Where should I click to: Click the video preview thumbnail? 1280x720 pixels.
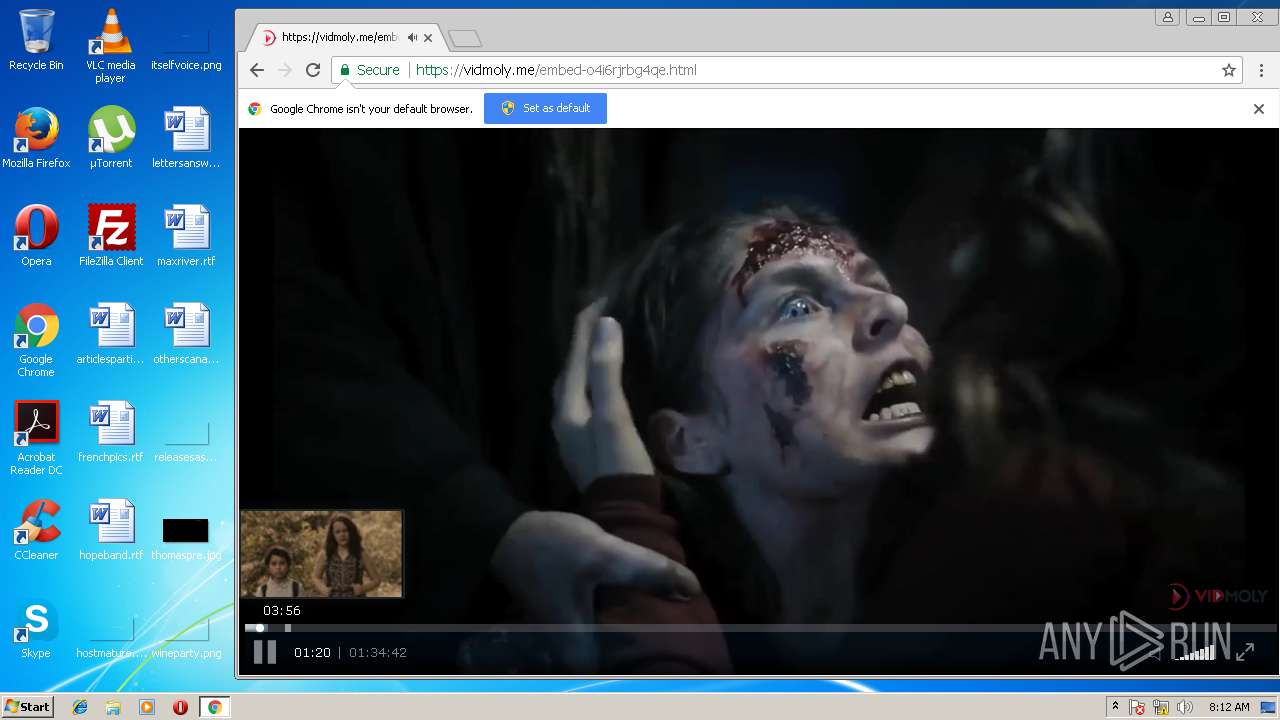(x=321, y=554)
